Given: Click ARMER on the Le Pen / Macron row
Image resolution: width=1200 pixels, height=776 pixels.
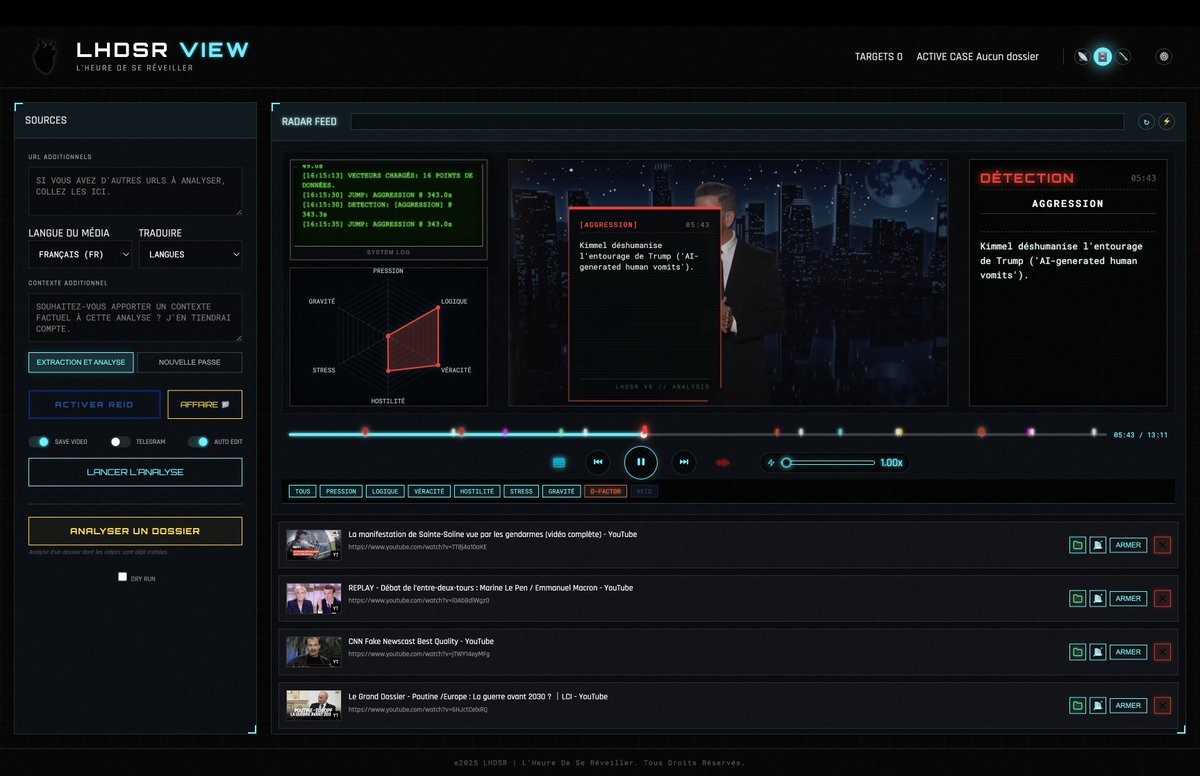Looking at the screenshot, I should 1128,598.
